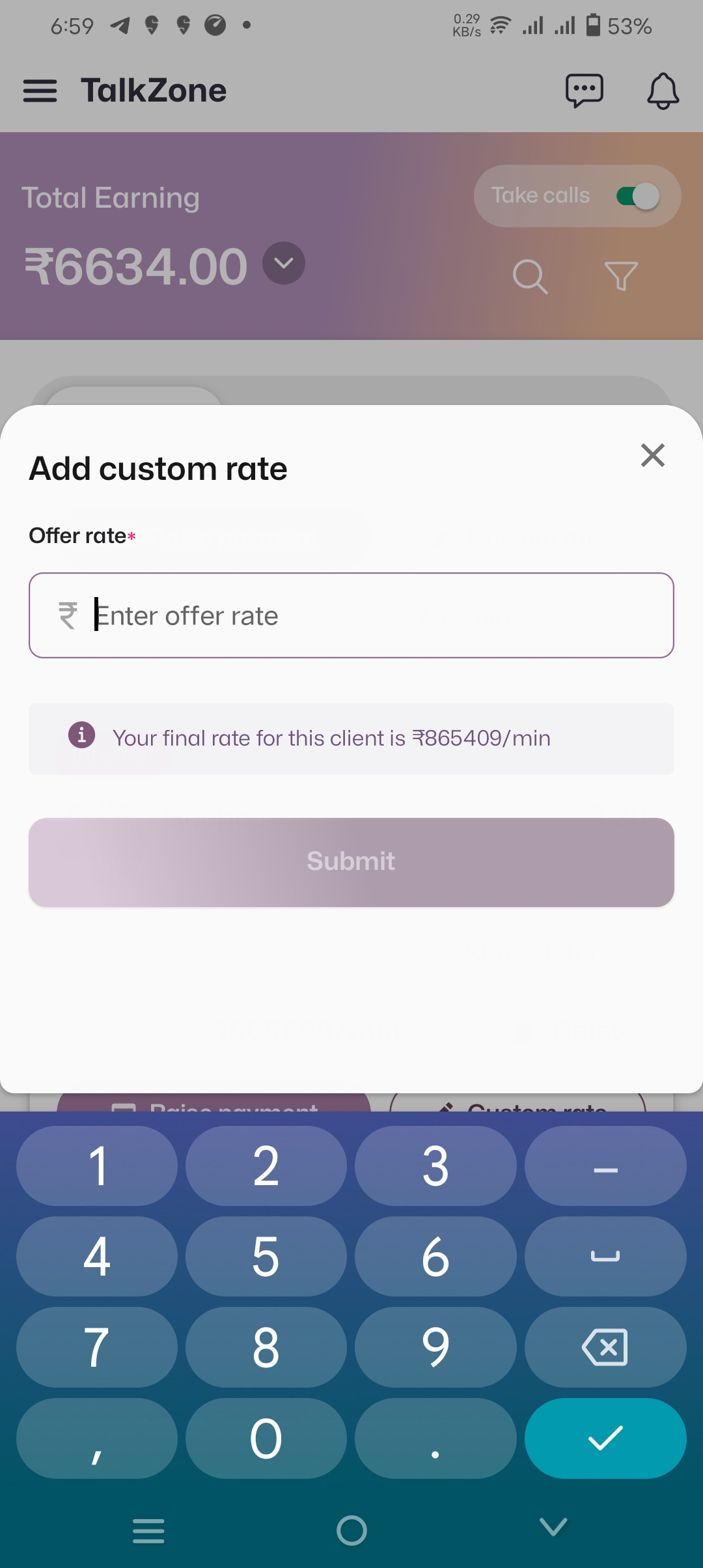703x1568 pixels.
Task: Close the Add custom rate dialog
Action: 652,456
